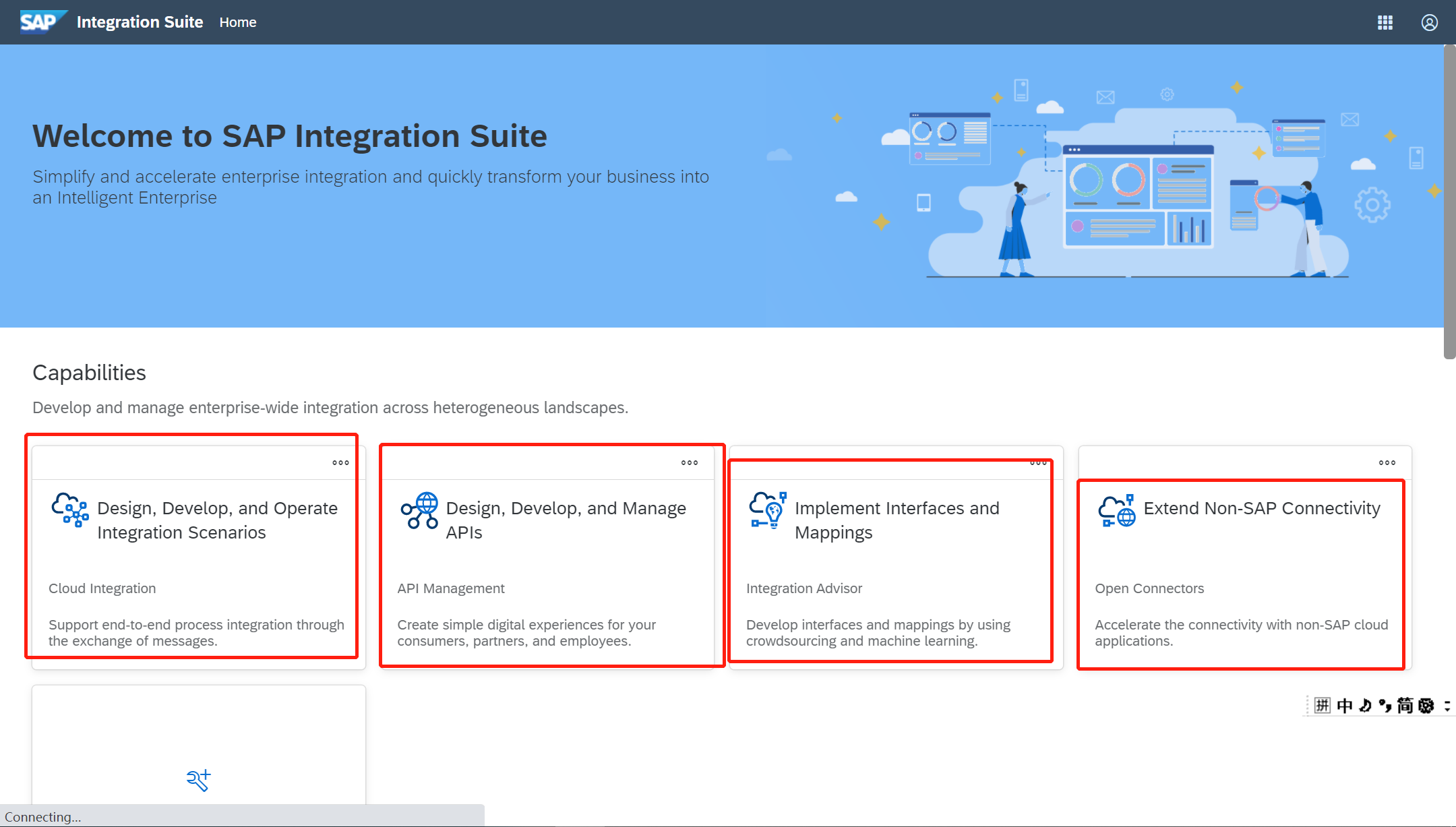Image resolution: width=1456 pixels, height=827 pixels.
Task: Open the overflow menu on Cloud Integration card
Action: pyautogui.click(x=340, y=462)
